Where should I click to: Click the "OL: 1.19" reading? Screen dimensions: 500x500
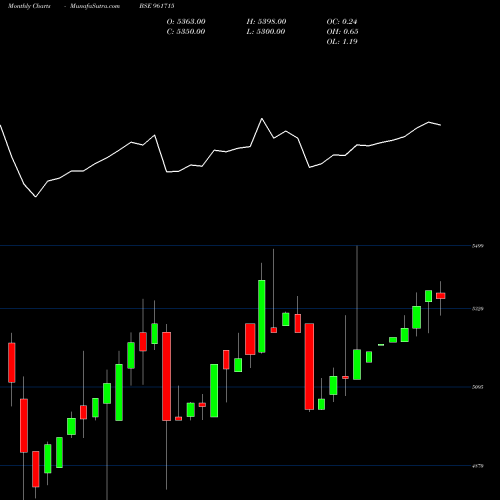point(342,42)
